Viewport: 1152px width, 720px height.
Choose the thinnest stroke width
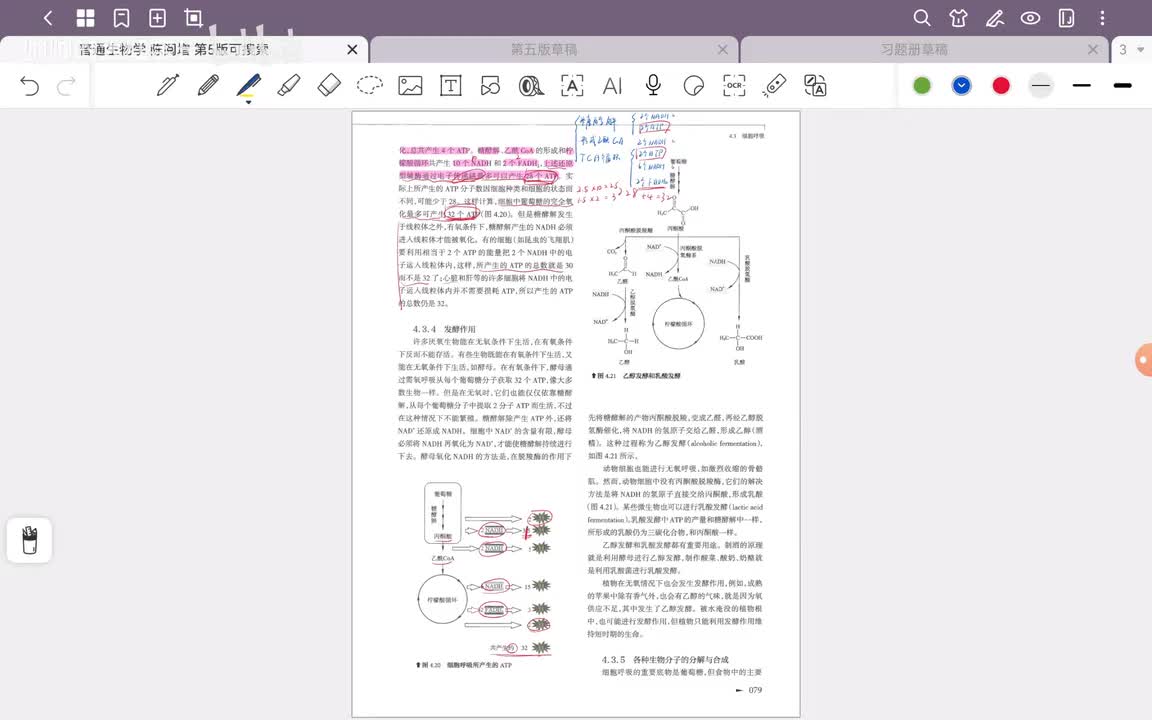1040,85
